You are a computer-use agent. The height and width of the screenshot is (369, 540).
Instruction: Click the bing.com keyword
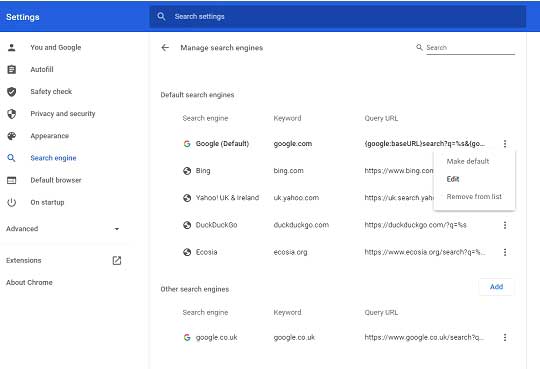(x=289, y=171)
